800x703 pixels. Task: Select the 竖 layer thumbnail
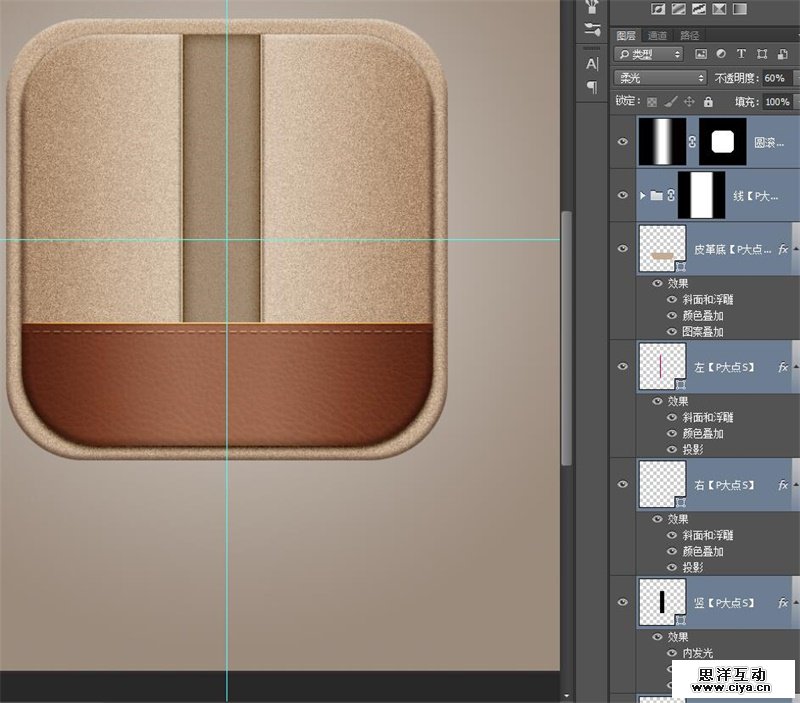point(661,602)
